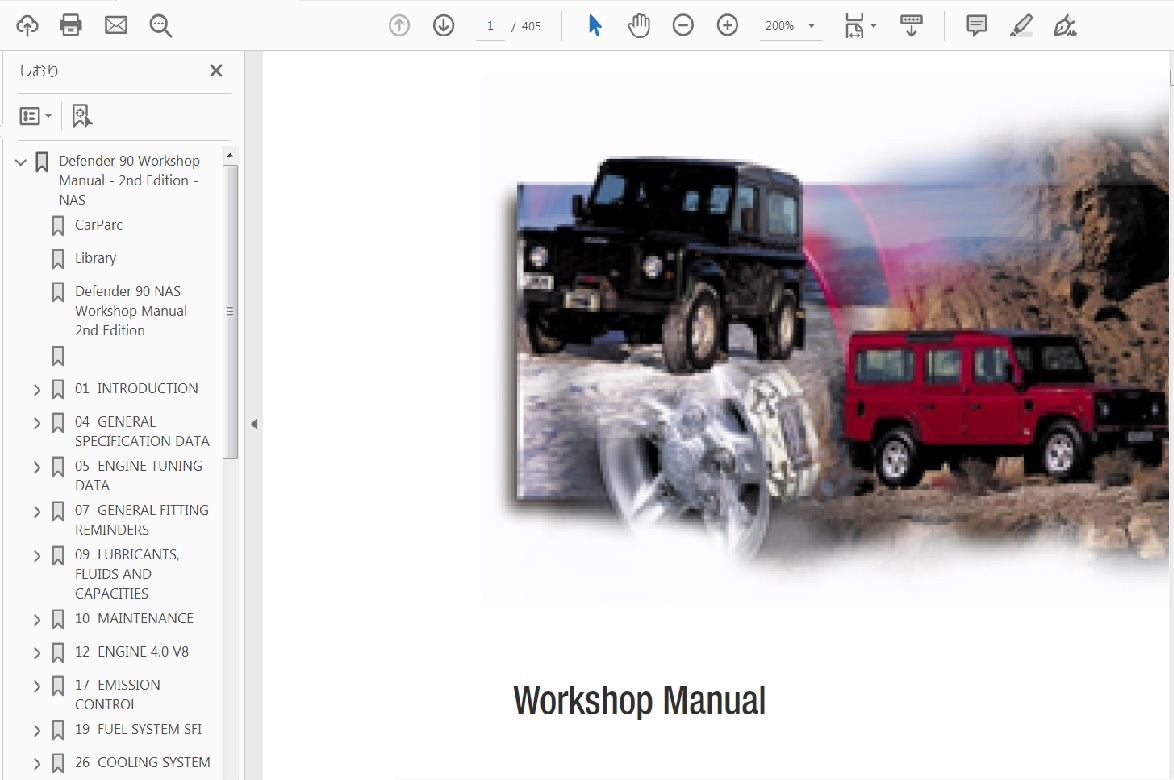Expand the 17 EMISSION CONTROL bookmark

(x=37, y=686)
